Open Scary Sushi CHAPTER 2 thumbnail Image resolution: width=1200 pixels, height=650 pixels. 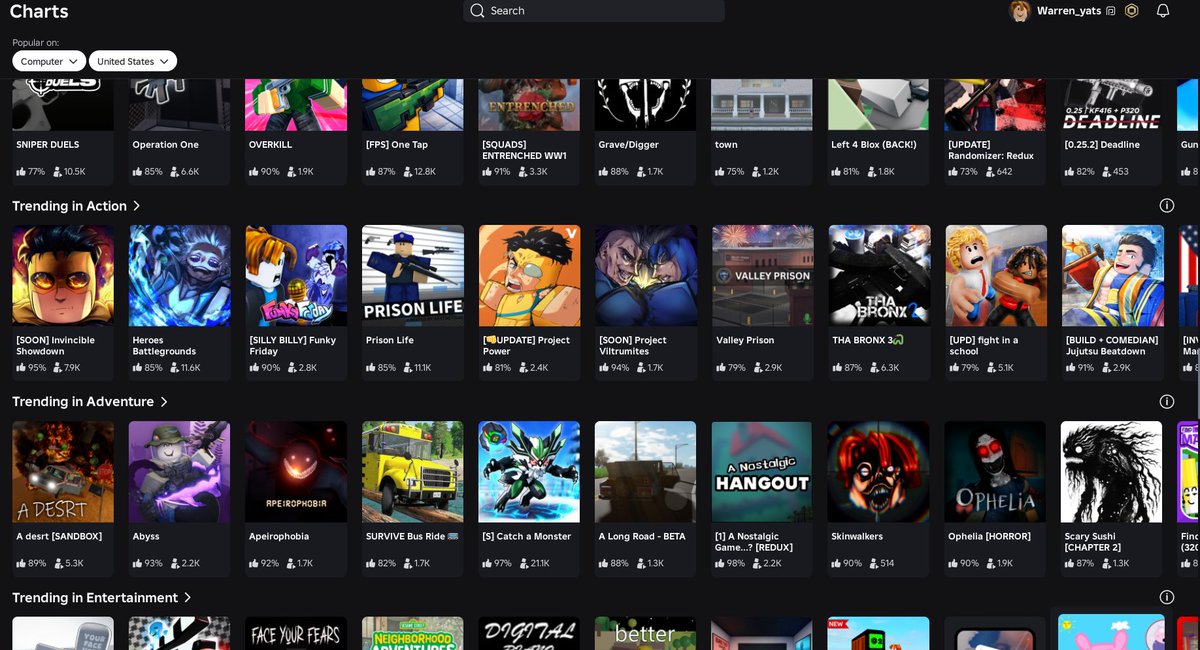click(1113, 472)
